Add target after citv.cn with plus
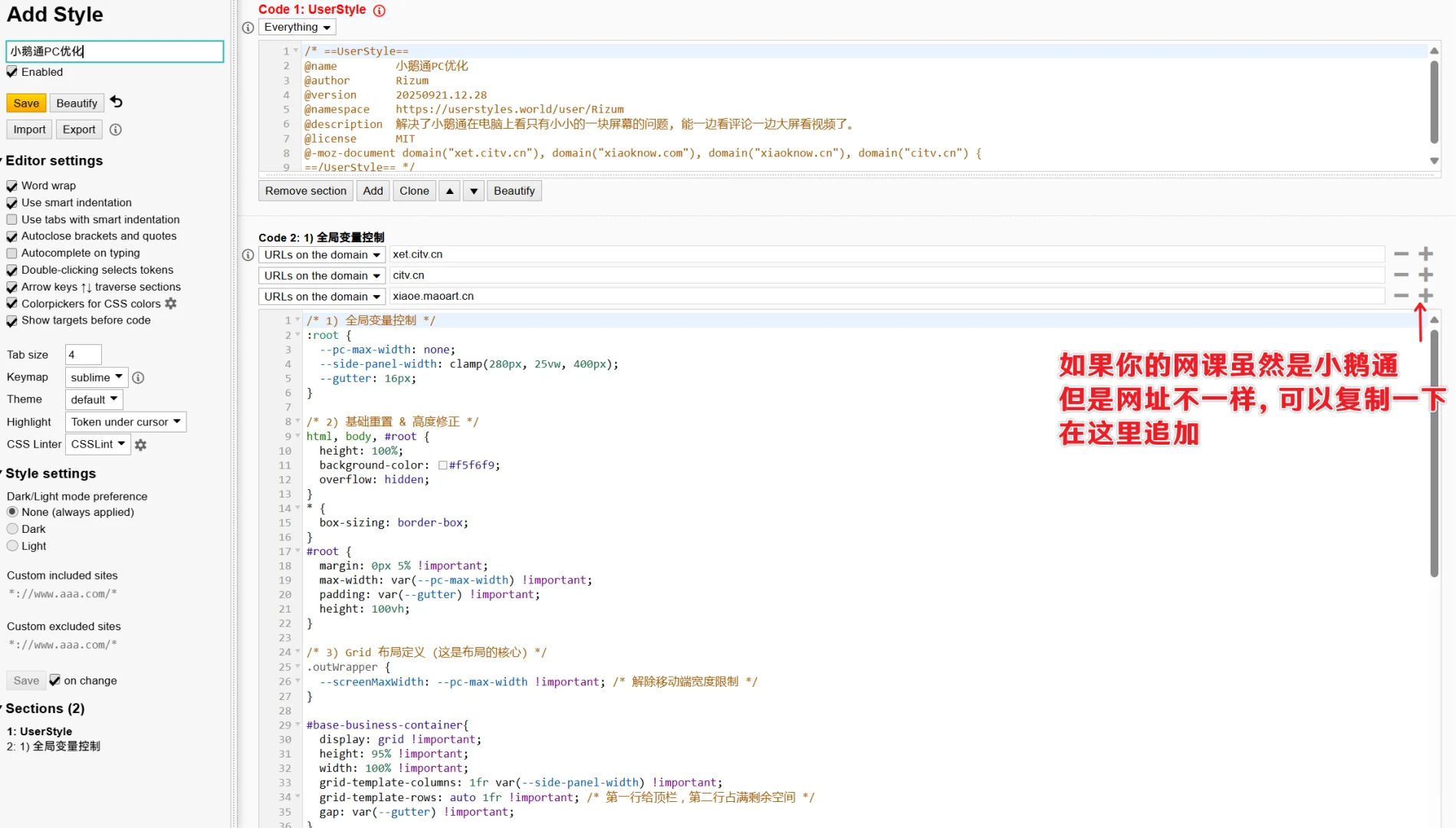 click(1425, 274)
